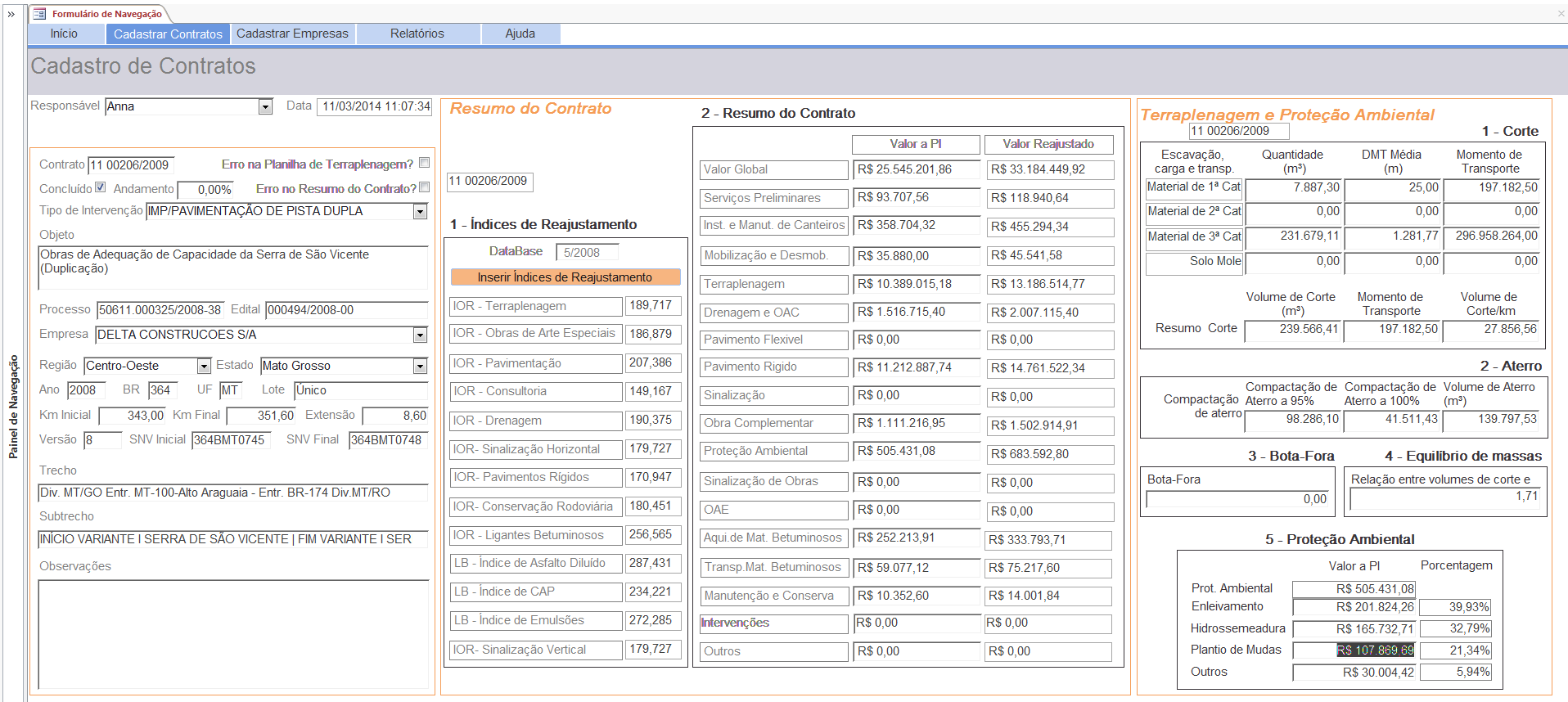Click the Km Inicial field
The width and height of the screenshot is (1568, 702).
pos(132,416)
